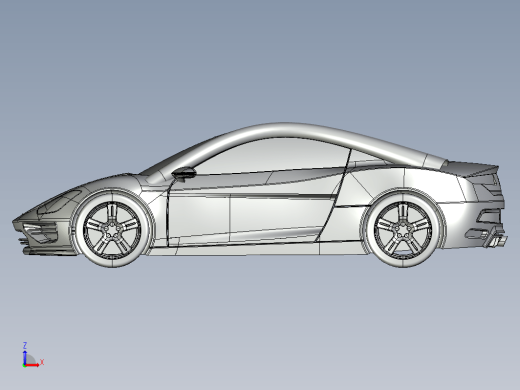Select the car's rear wheel rim
The image size is (520, 390).
(403, 230)
